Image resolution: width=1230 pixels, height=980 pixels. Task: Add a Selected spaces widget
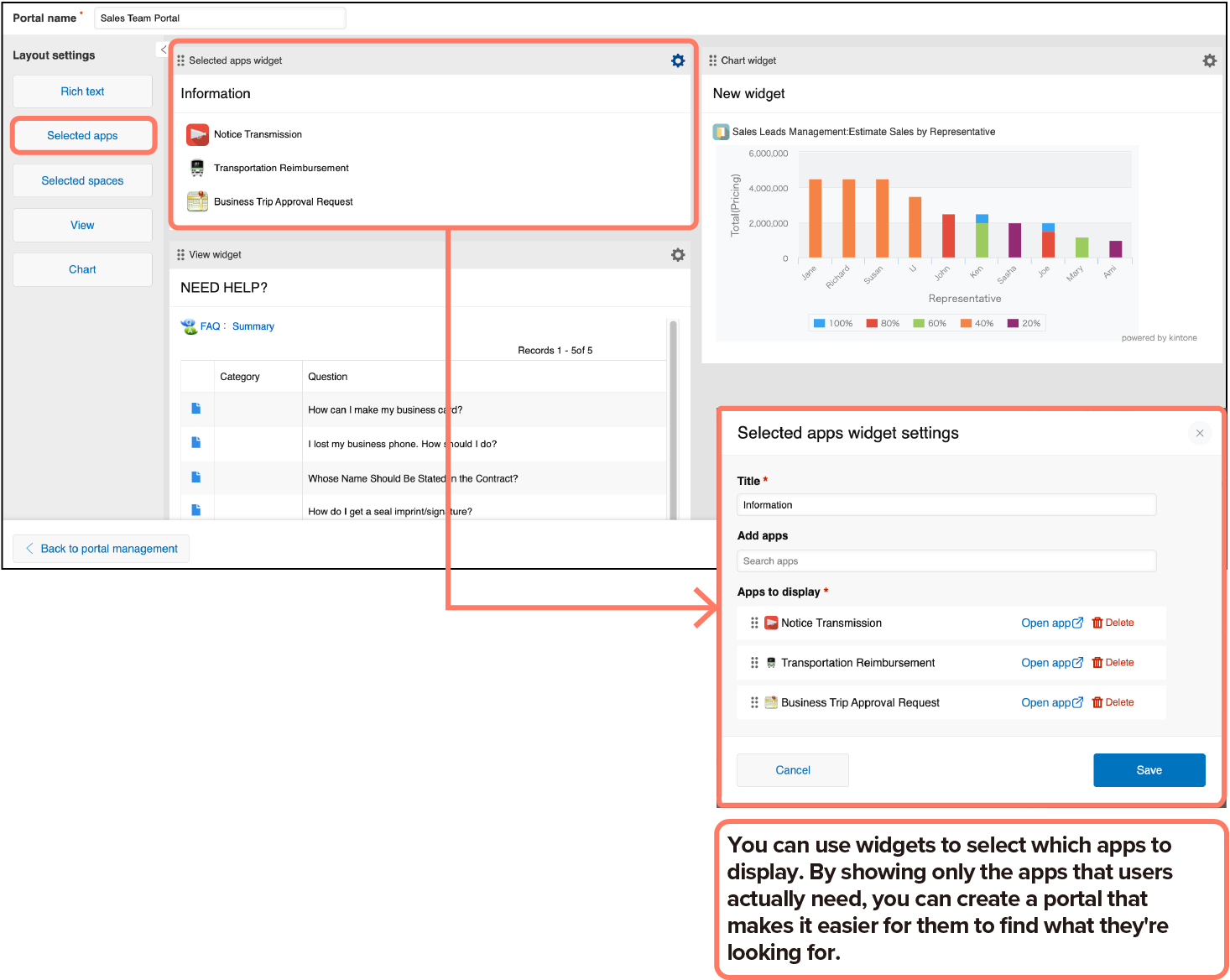tap(82, 180)
